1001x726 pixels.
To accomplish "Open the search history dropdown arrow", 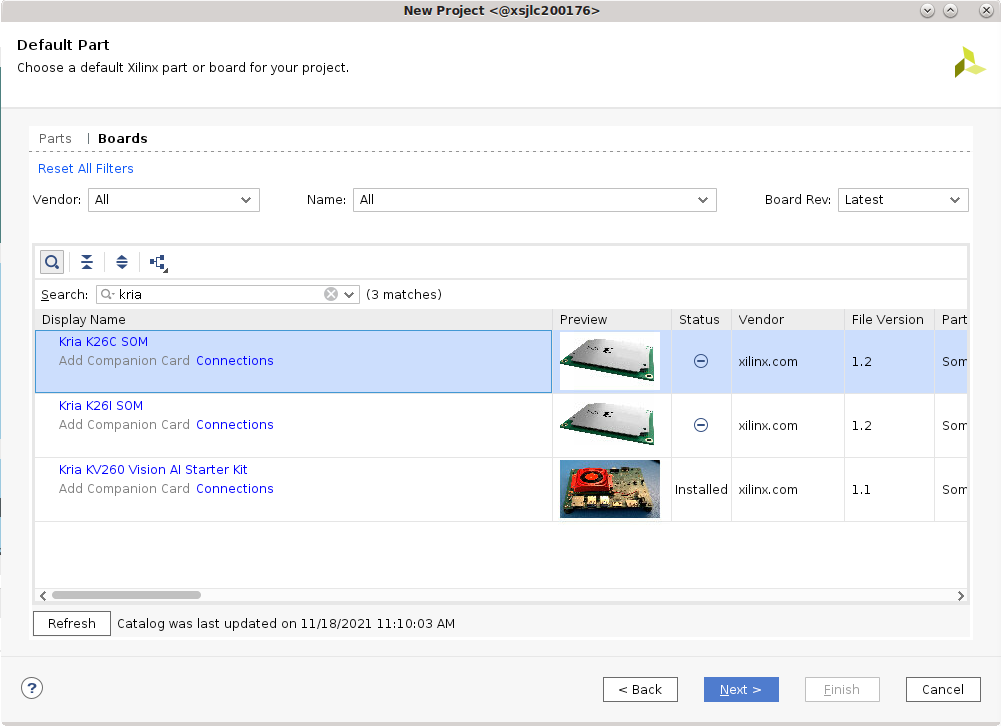I will 349,294.
